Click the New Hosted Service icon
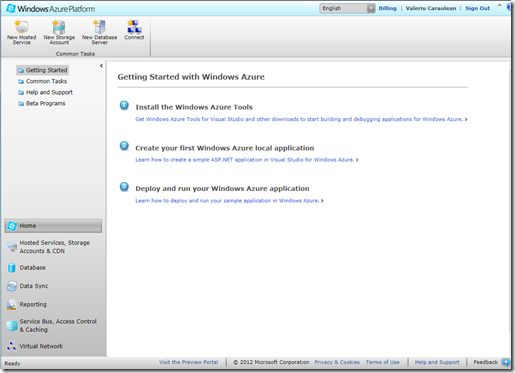Image resolution: width=515 pixels, height=373 pixels. click(22, 27)
